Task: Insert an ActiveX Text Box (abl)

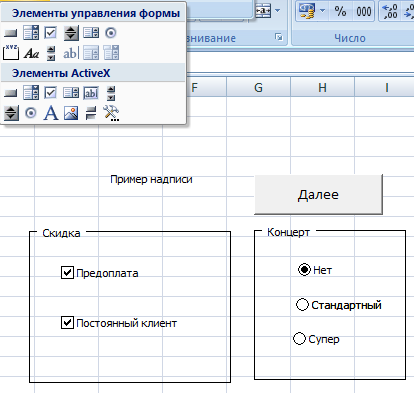Action: 91,93
